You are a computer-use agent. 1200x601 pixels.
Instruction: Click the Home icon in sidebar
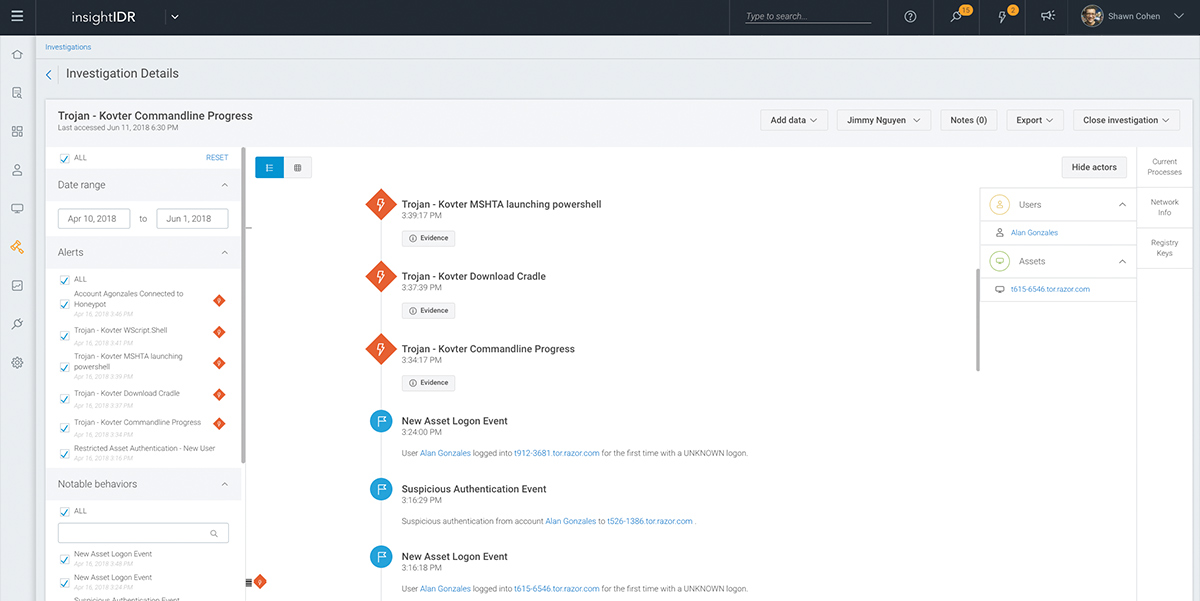pos(17,54)
